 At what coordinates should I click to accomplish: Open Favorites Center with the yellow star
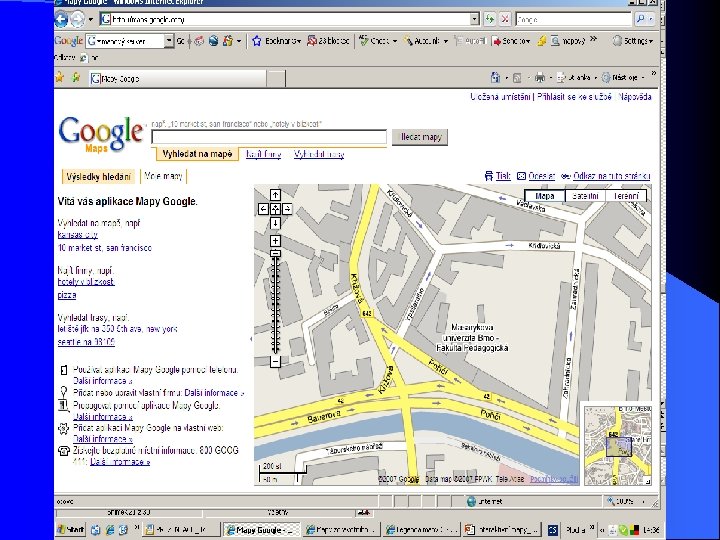pyautogui.click(x=60, y=78)
